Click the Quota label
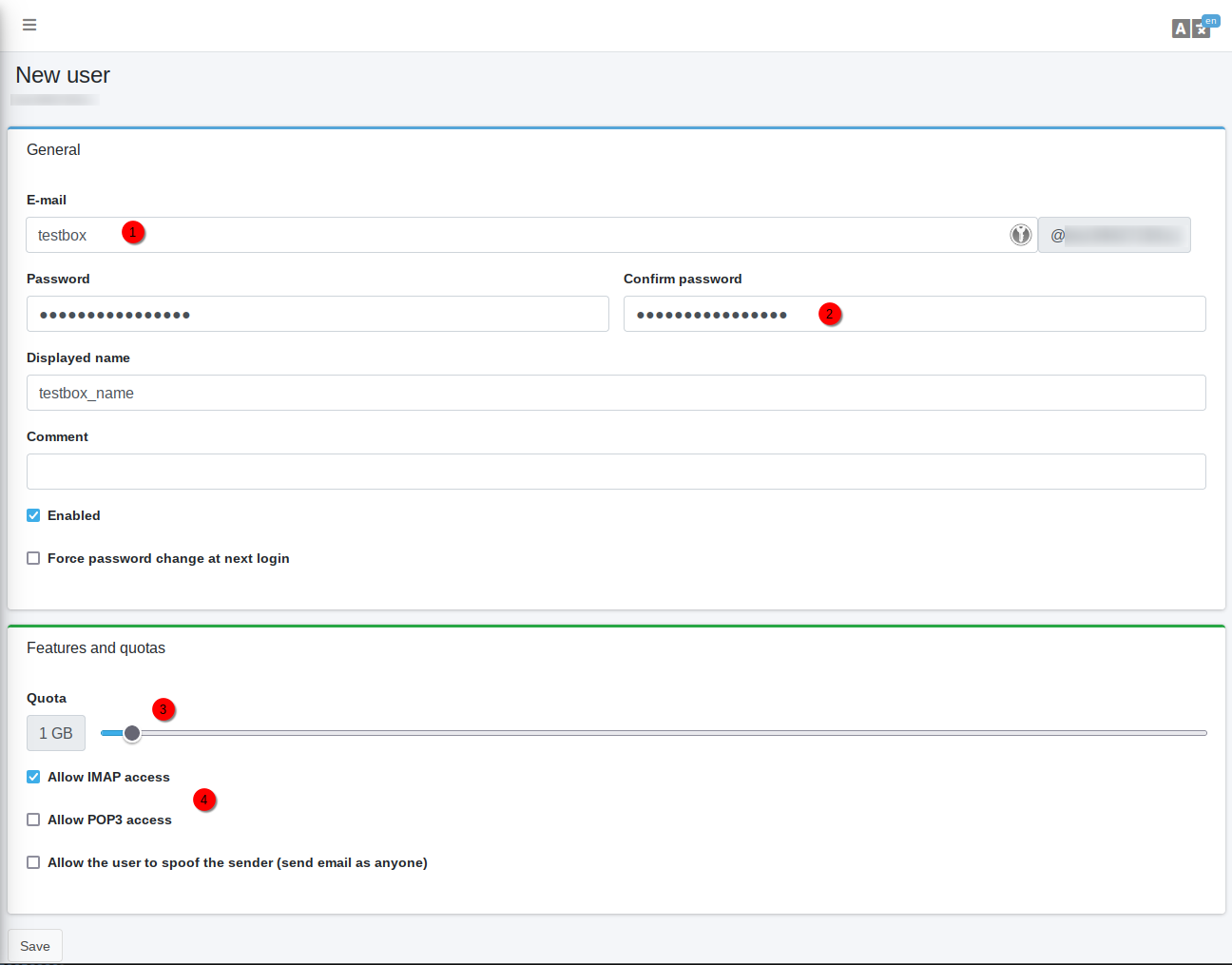The image size is (1232, 965). click(x=47, y=698)
